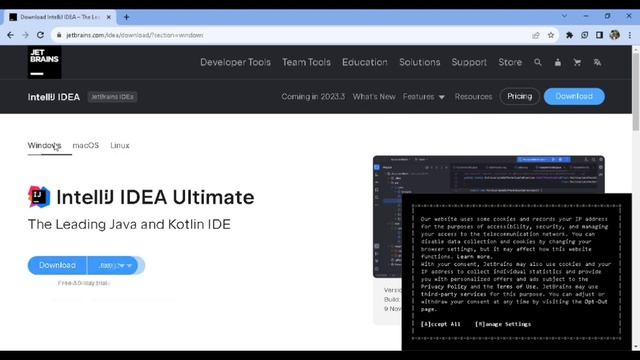The height and width of the screenshot is (360, 640).
Task: Open the Chrome profile avatar
Action: [615, 35]
